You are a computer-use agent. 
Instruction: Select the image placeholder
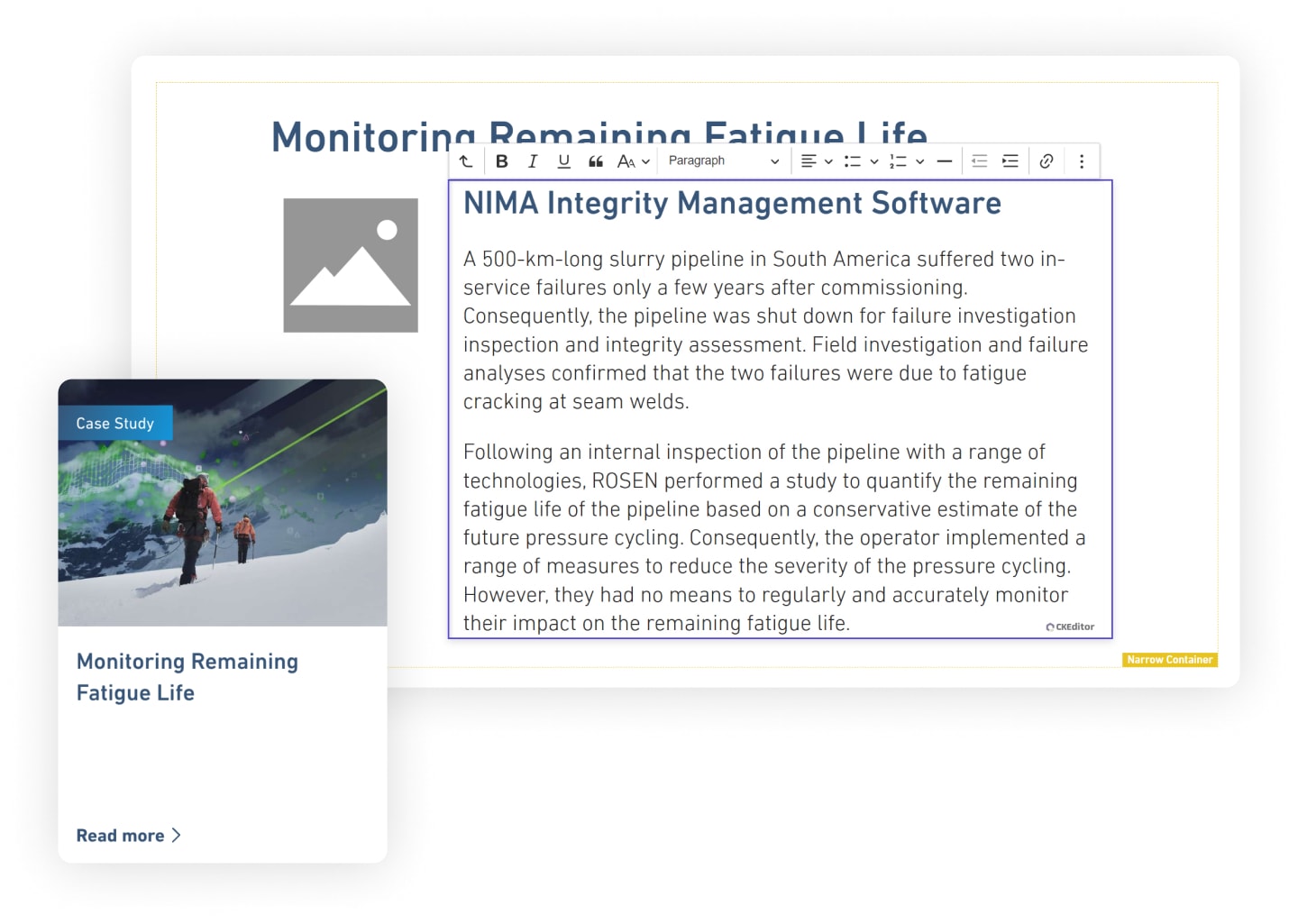tap(351, 265)
